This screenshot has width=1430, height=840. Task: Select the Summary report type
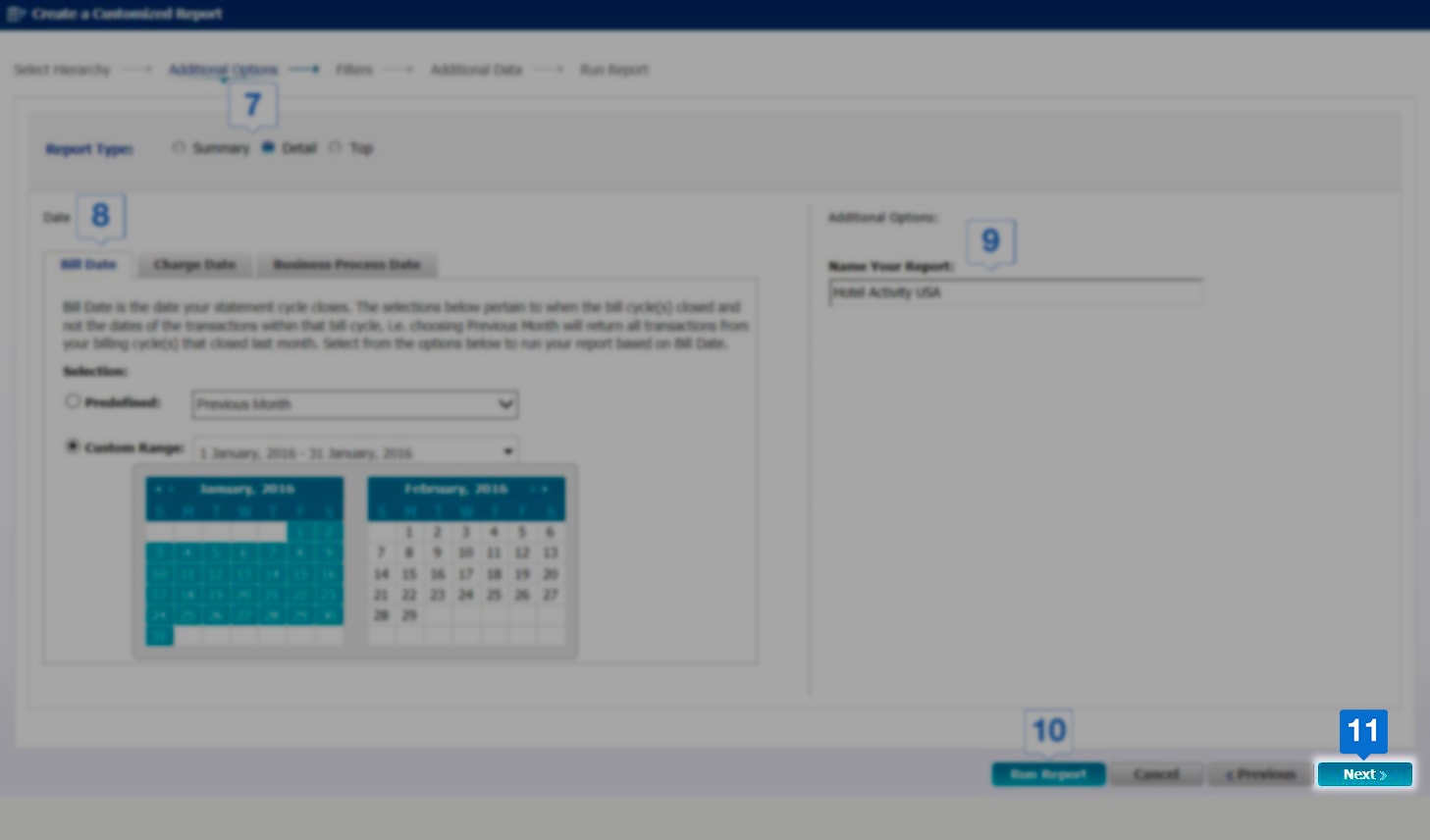[x=179, y=148]
